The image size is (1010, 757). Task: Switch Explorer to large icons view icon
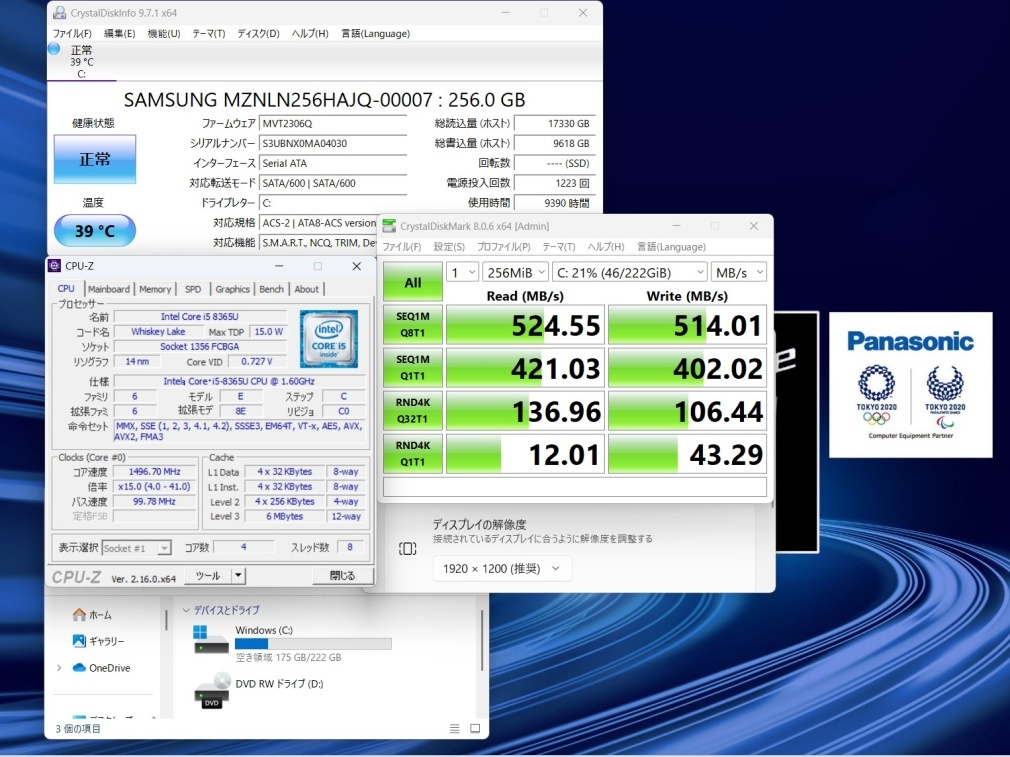point(473,728)
